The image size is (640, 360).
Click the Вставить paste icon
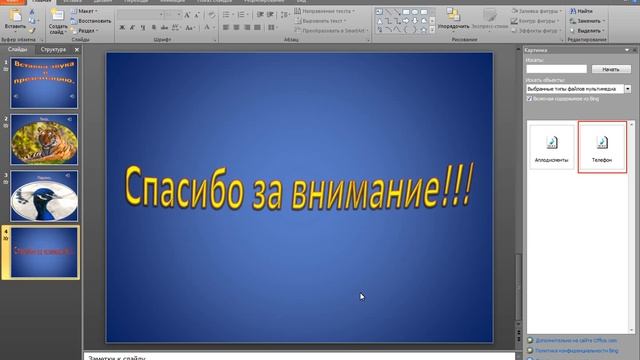15,16
